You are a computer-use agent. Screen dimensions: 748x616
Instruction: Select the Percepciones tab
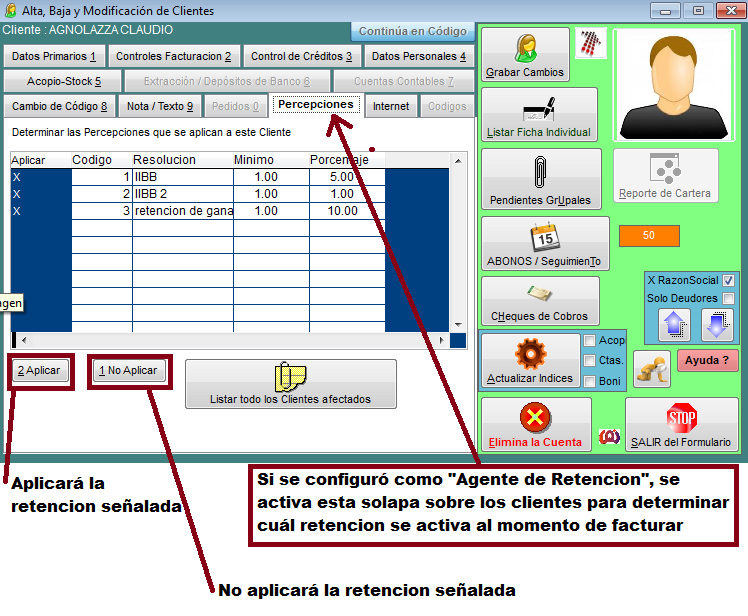coord(316,105)
